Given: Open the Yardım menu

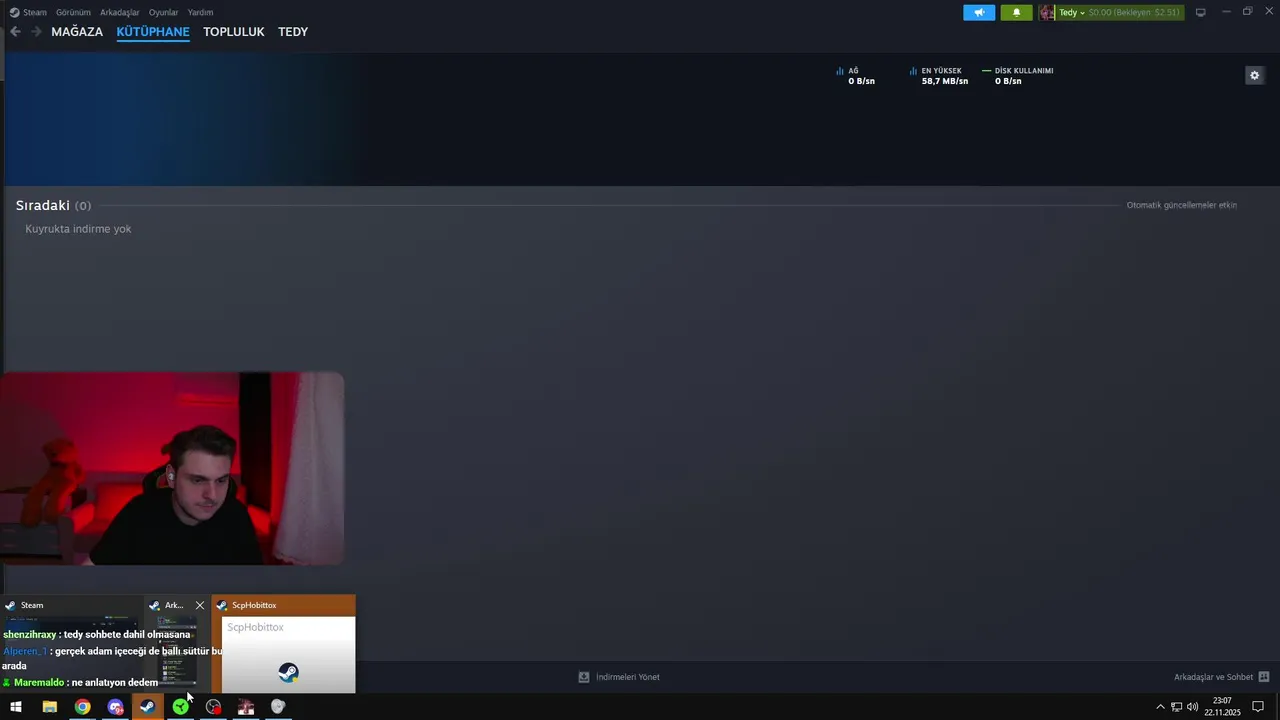Looking at the screenshot, I should point(200,12).
